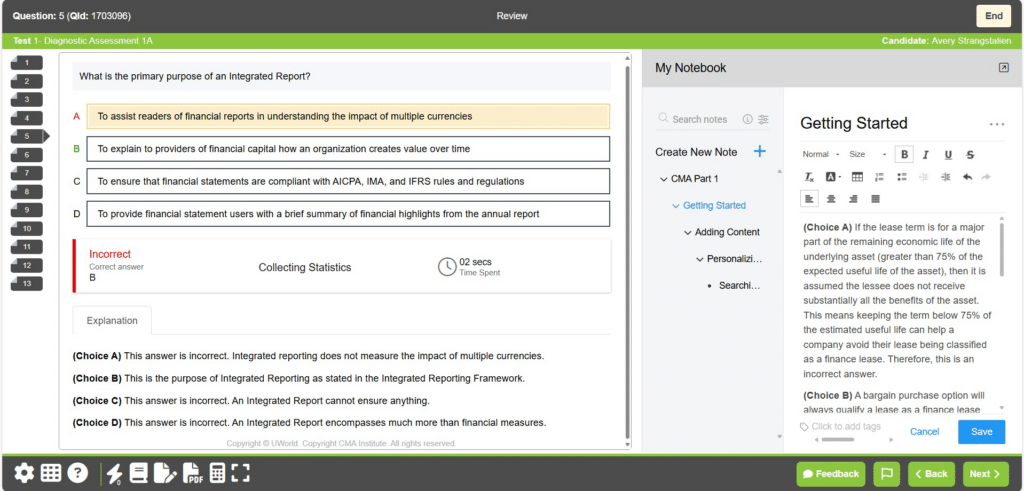Image resolution: width=1024 pixels, height=491 pixels.
Task: Go to question 9 in sidebar
Action: coord(27,210)
